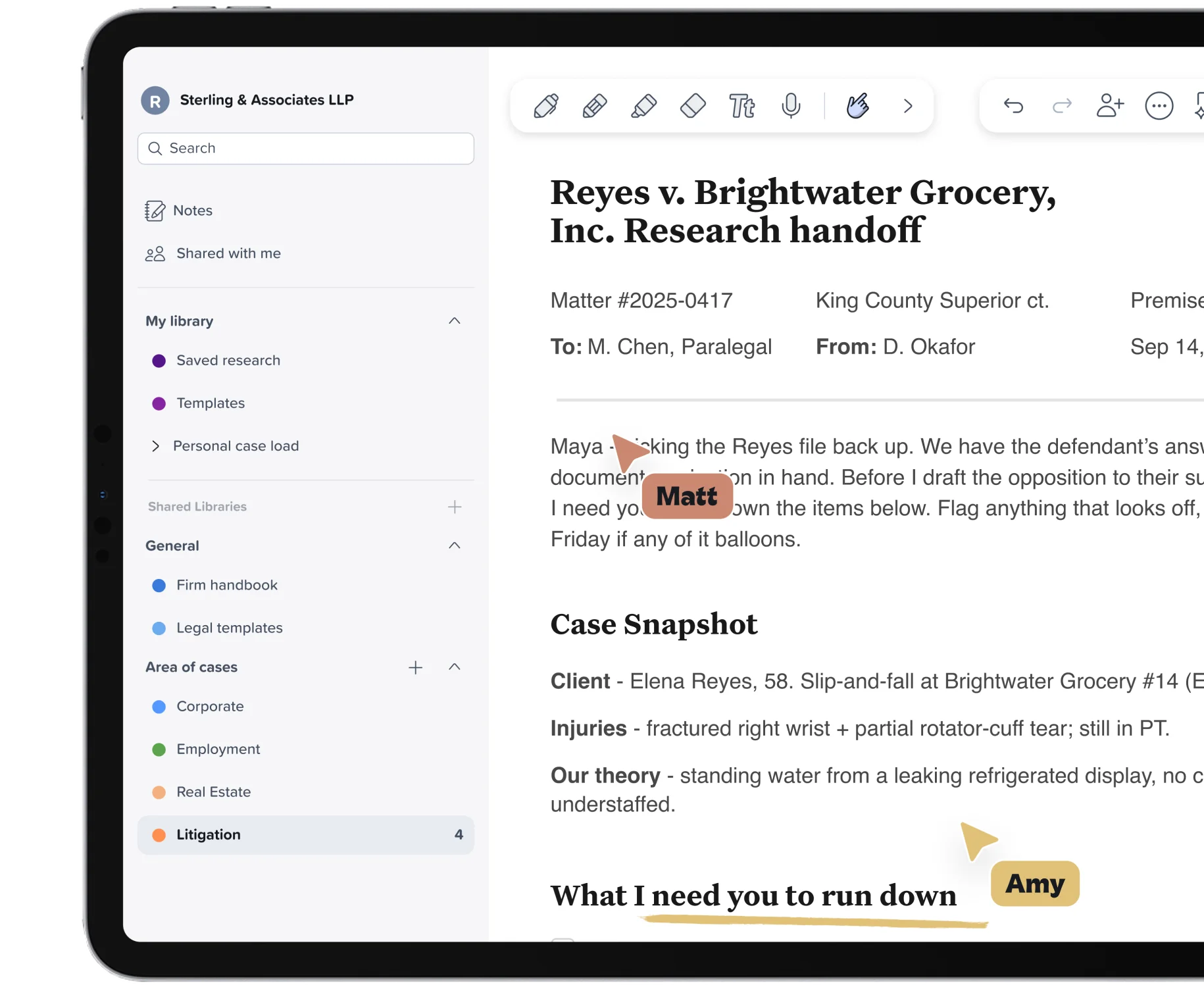Select the text tool

tap(742, 106)
